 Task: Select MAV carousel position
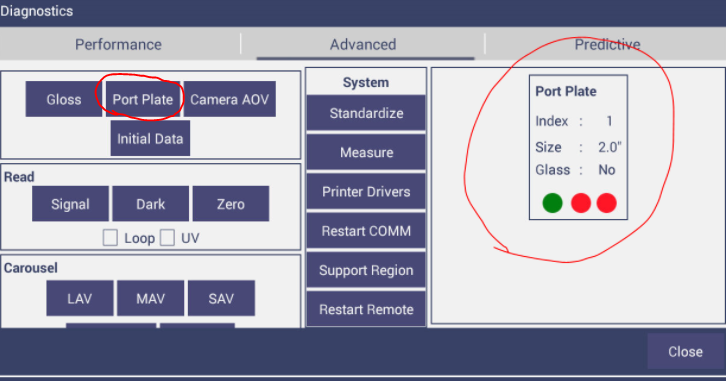tap(151, 298)
